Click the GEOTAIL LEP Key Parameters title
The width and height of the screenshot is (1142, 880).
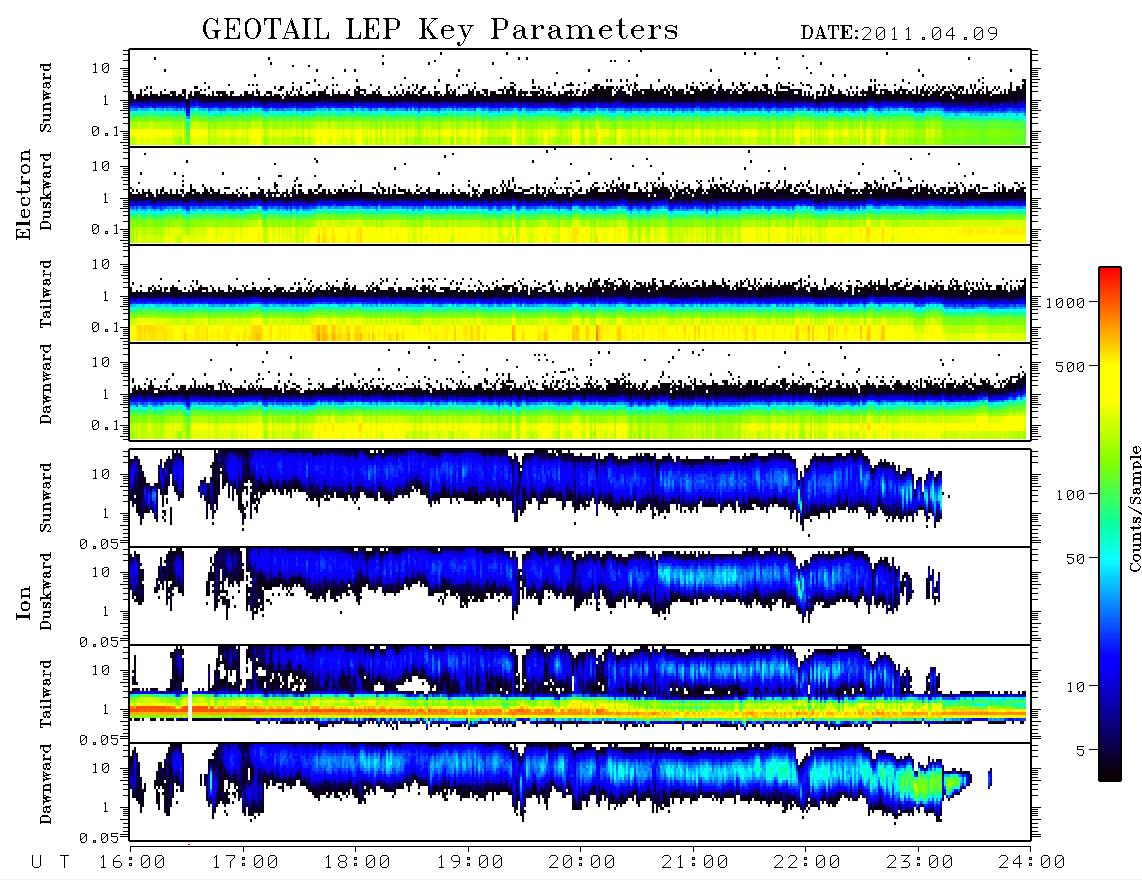coord(440,30)
